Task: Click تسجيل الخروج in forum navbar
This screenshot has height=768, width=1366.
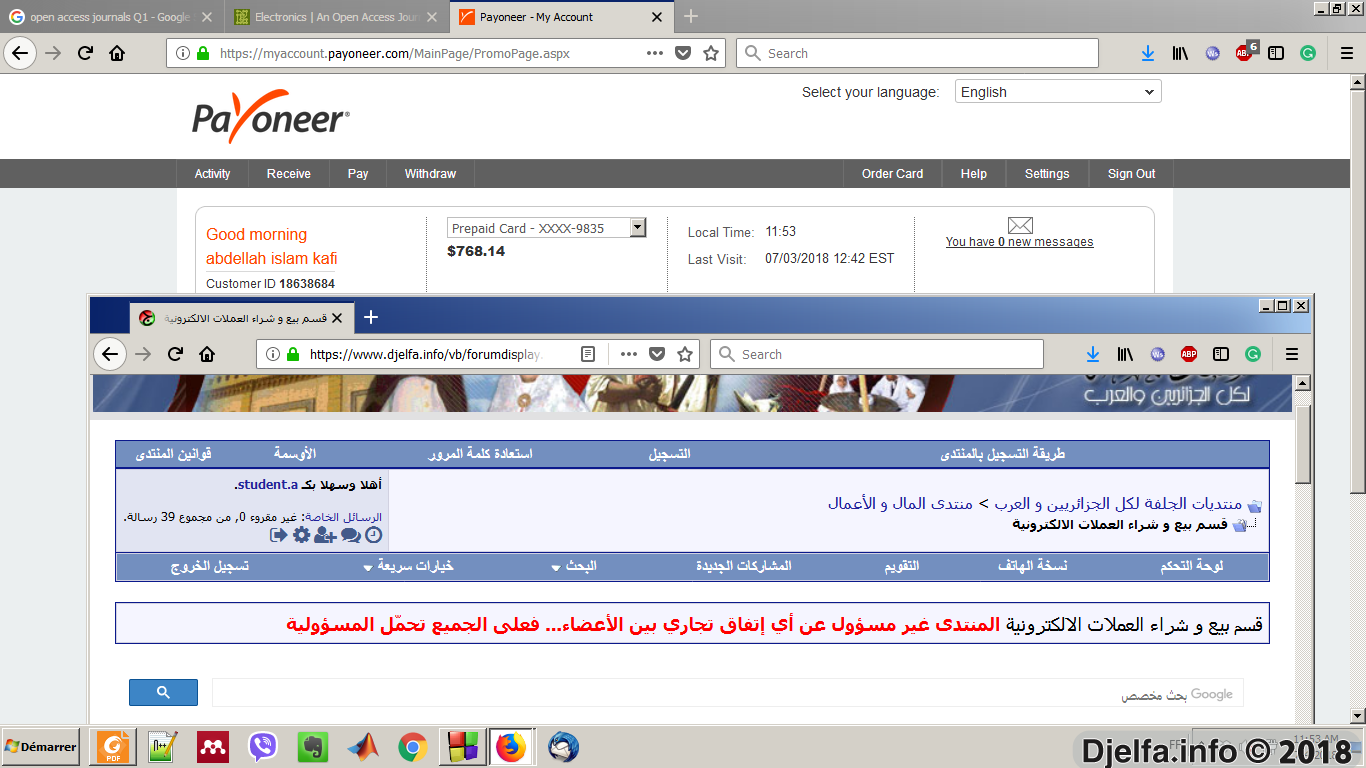Action: click(210, 566)
